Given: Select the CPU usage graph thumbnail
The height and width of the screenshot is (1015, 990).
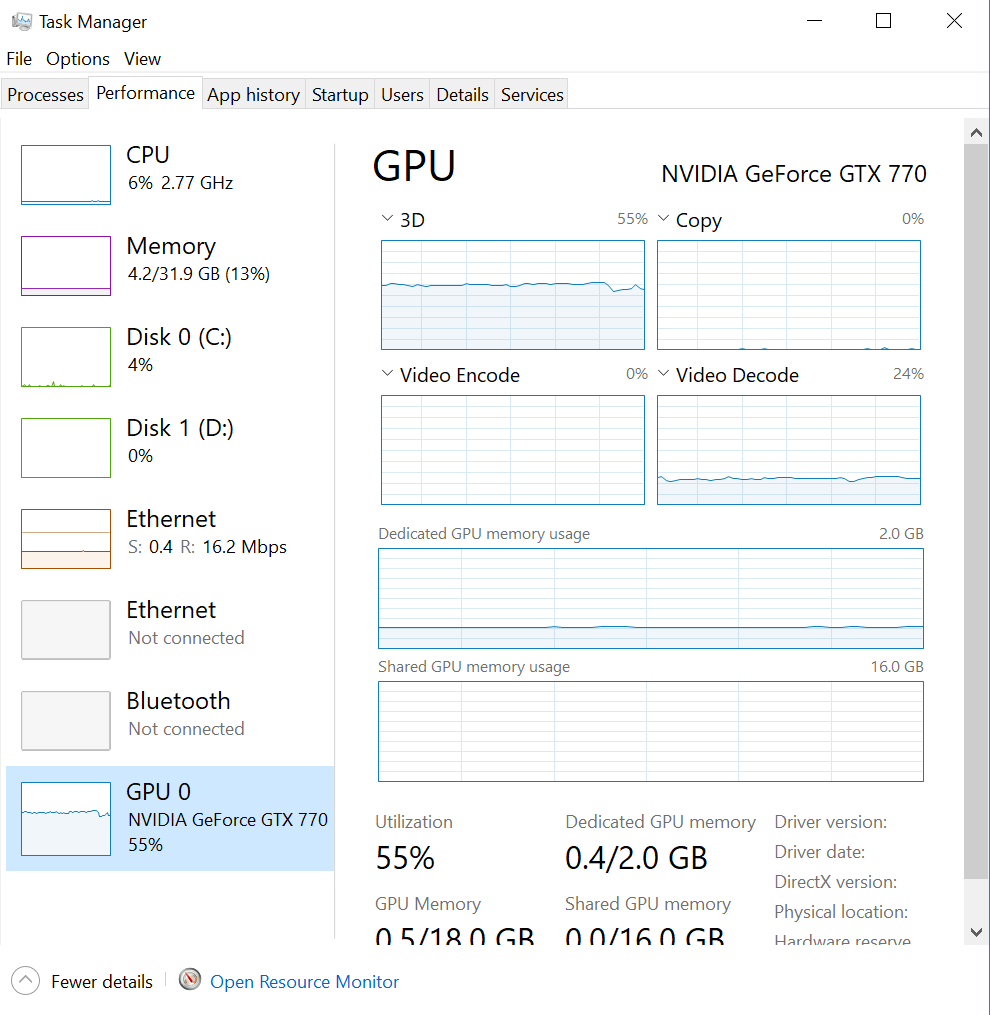Looking at the screenshot, I should click(x=66, y=175).
